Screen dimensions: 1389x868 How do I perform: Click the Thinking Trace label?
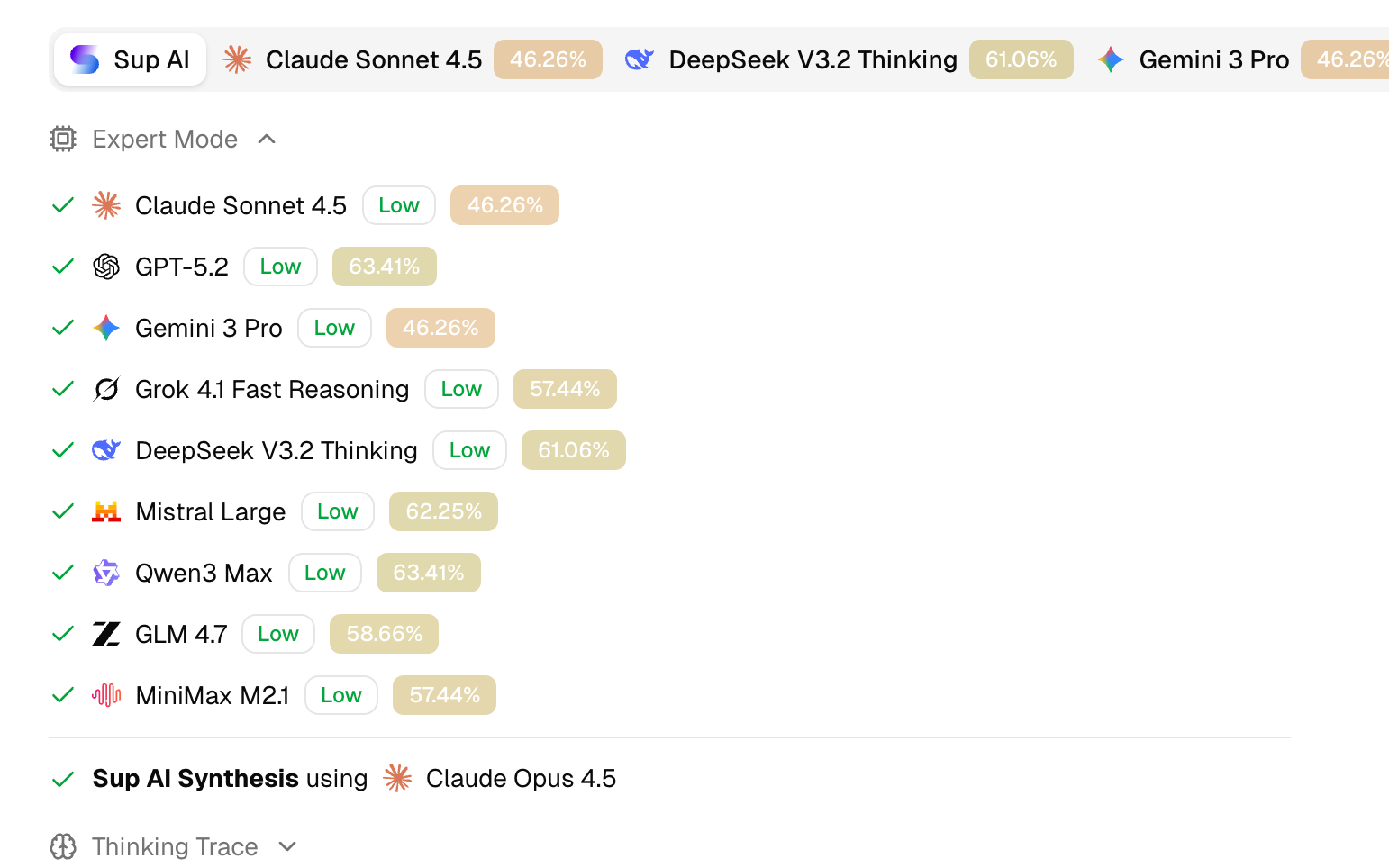(175, 846)
